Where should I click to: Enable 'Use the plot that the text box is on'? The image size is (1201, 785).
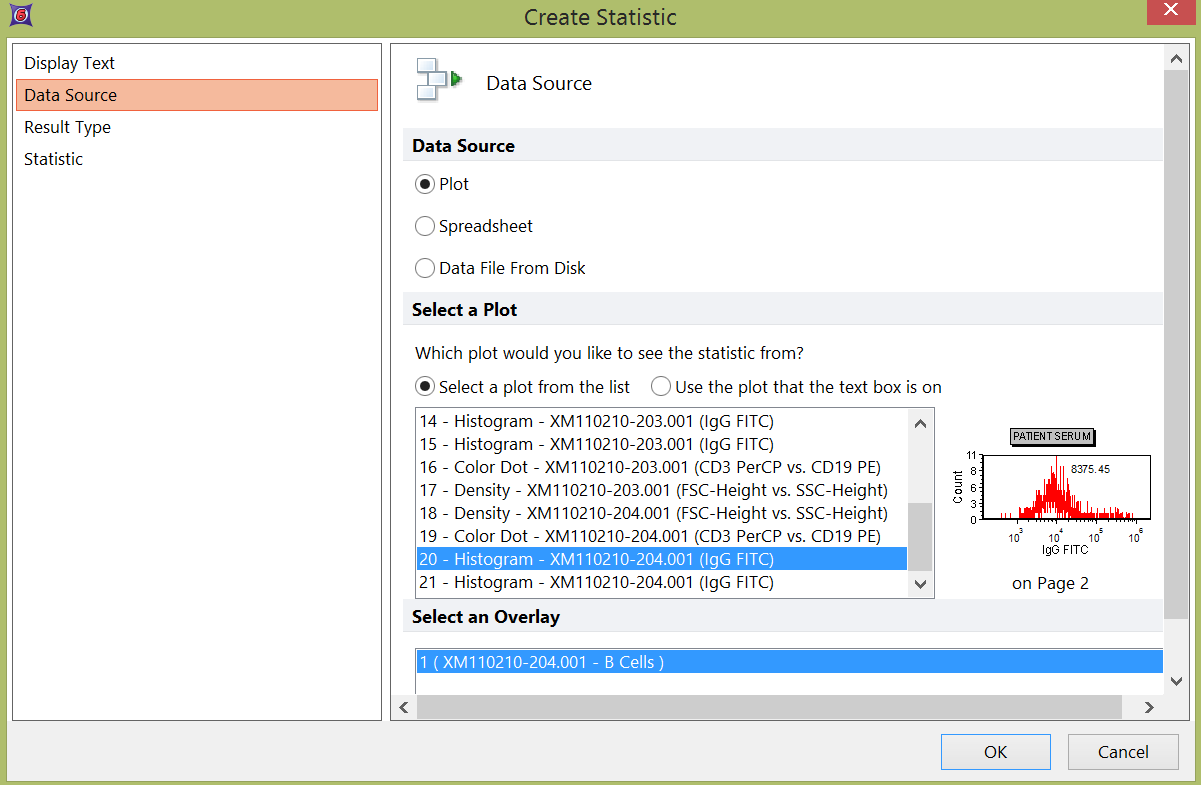coord(661,387)
